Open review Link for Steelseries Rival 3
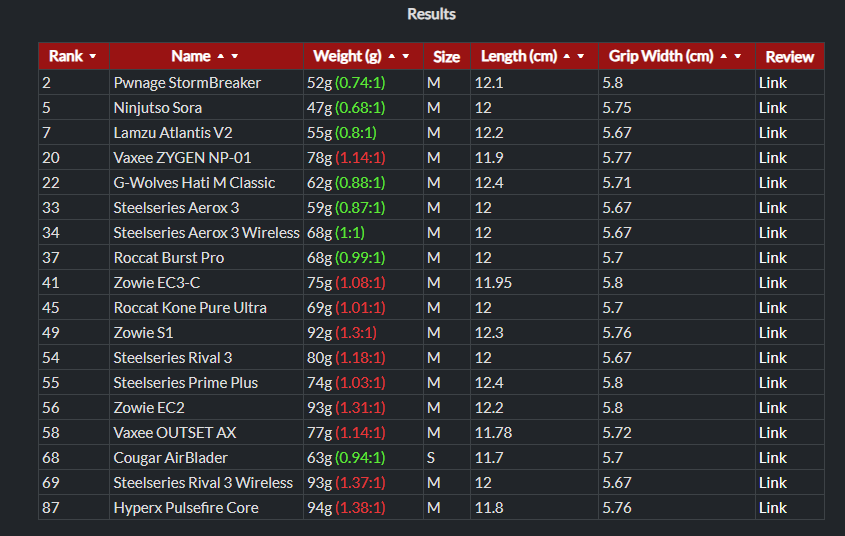Viewport: 845px width, 536px height. [773, 358]
